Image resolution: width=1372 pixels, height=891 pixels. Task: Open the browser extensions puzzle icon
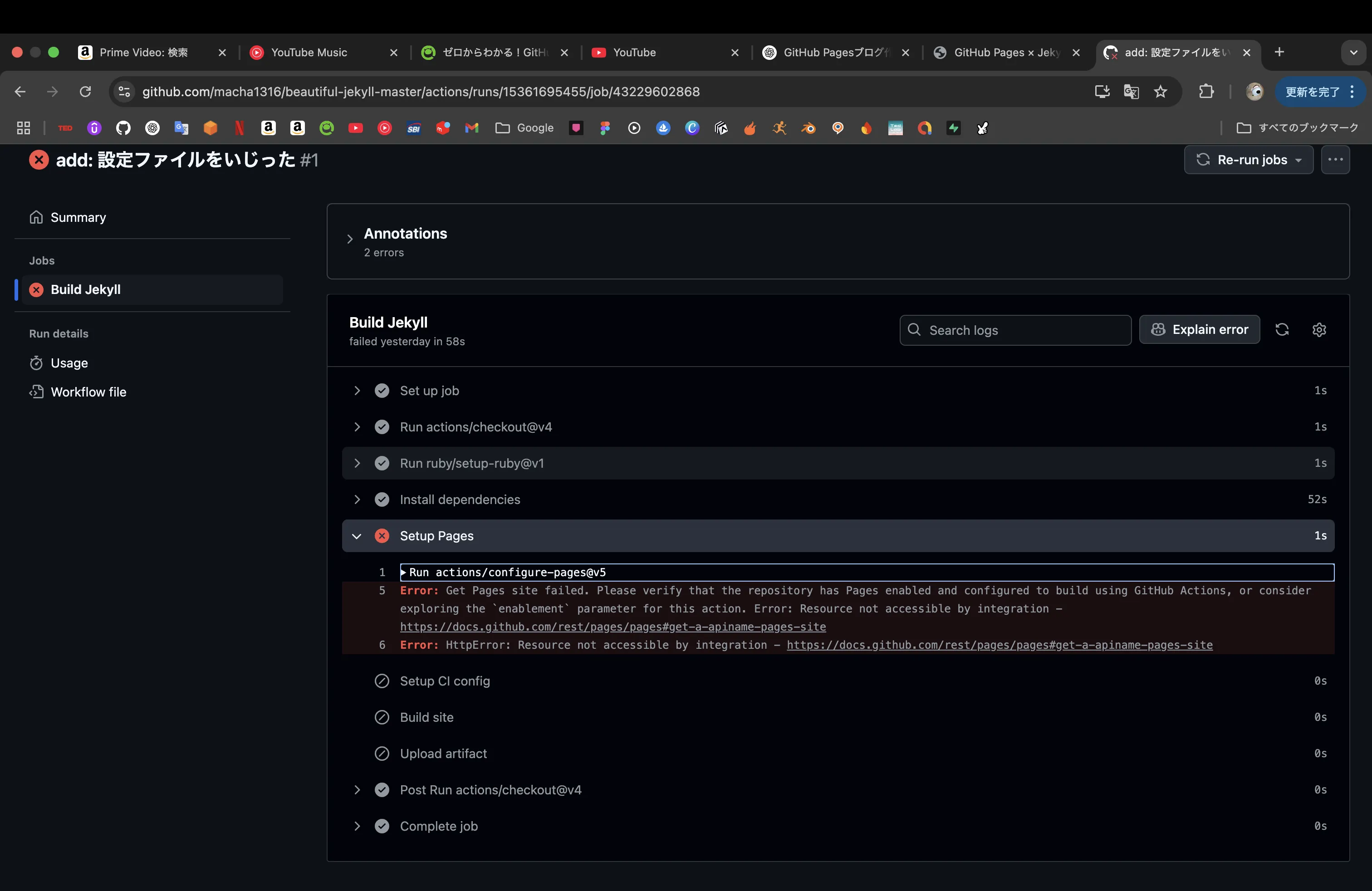(1206, 92)
